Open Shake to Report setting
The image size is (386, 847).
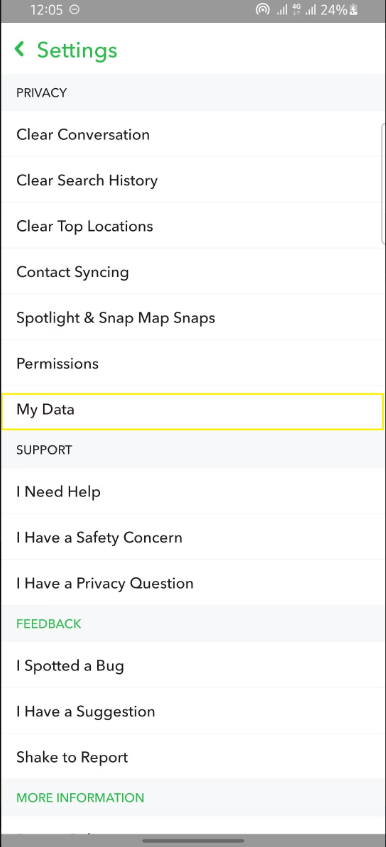click(x=192, y=757)
